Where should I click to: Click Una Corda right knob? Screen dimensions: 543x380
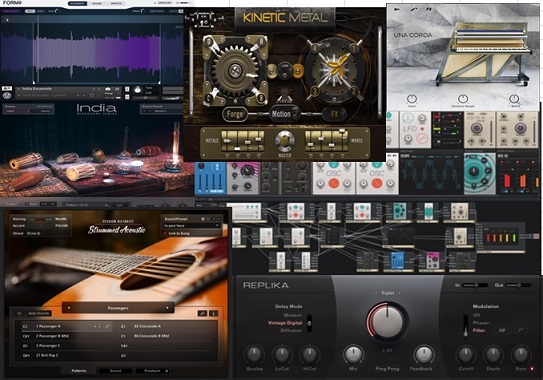coord(514,99)
